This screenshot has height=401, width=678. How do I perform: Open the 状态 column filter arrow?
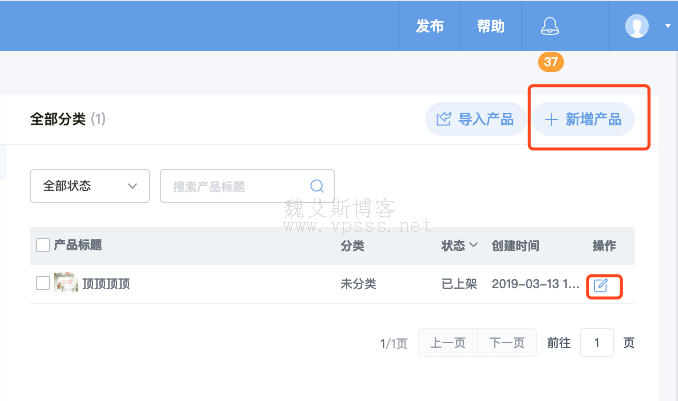[x=473, y=245]
